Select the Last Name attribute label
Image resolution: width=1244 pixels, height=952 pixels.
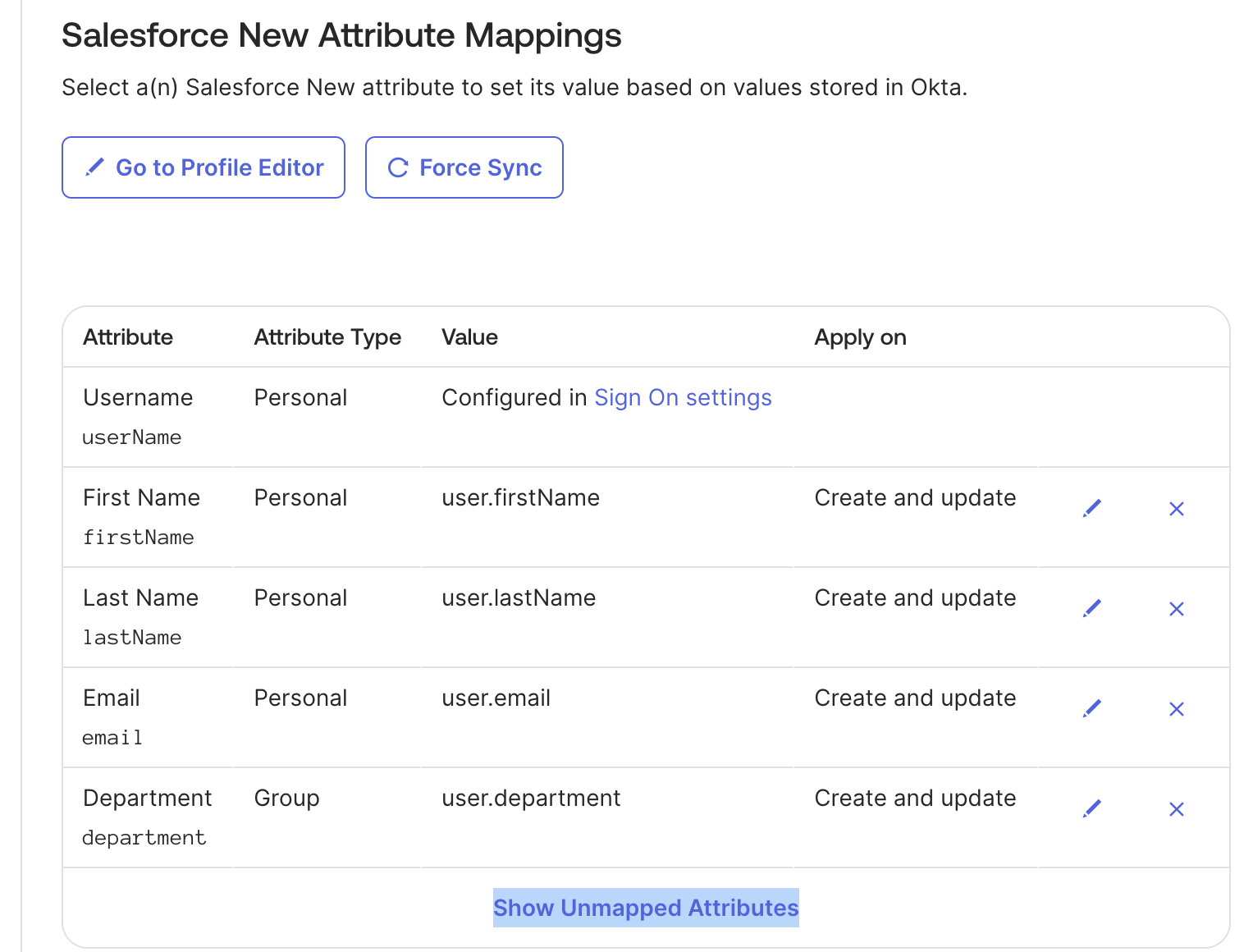click(140, 598)
